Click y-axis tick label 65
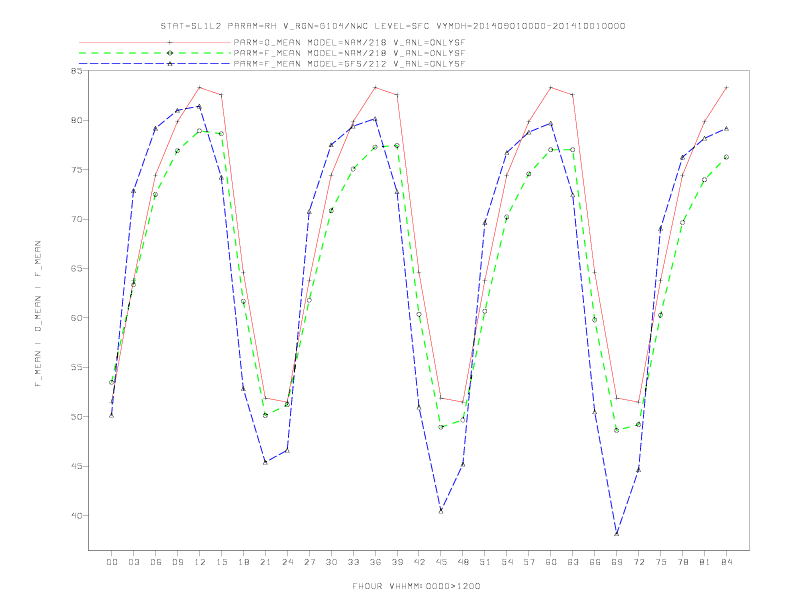 click(76, 269)
